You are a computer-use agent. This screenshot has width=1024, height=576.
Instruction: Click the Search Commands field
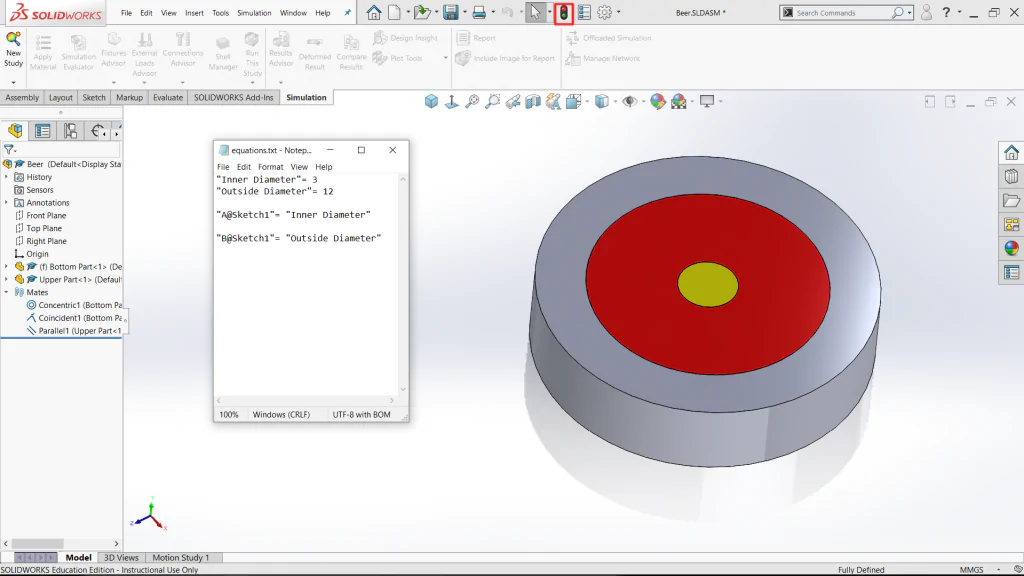point(845,12)
